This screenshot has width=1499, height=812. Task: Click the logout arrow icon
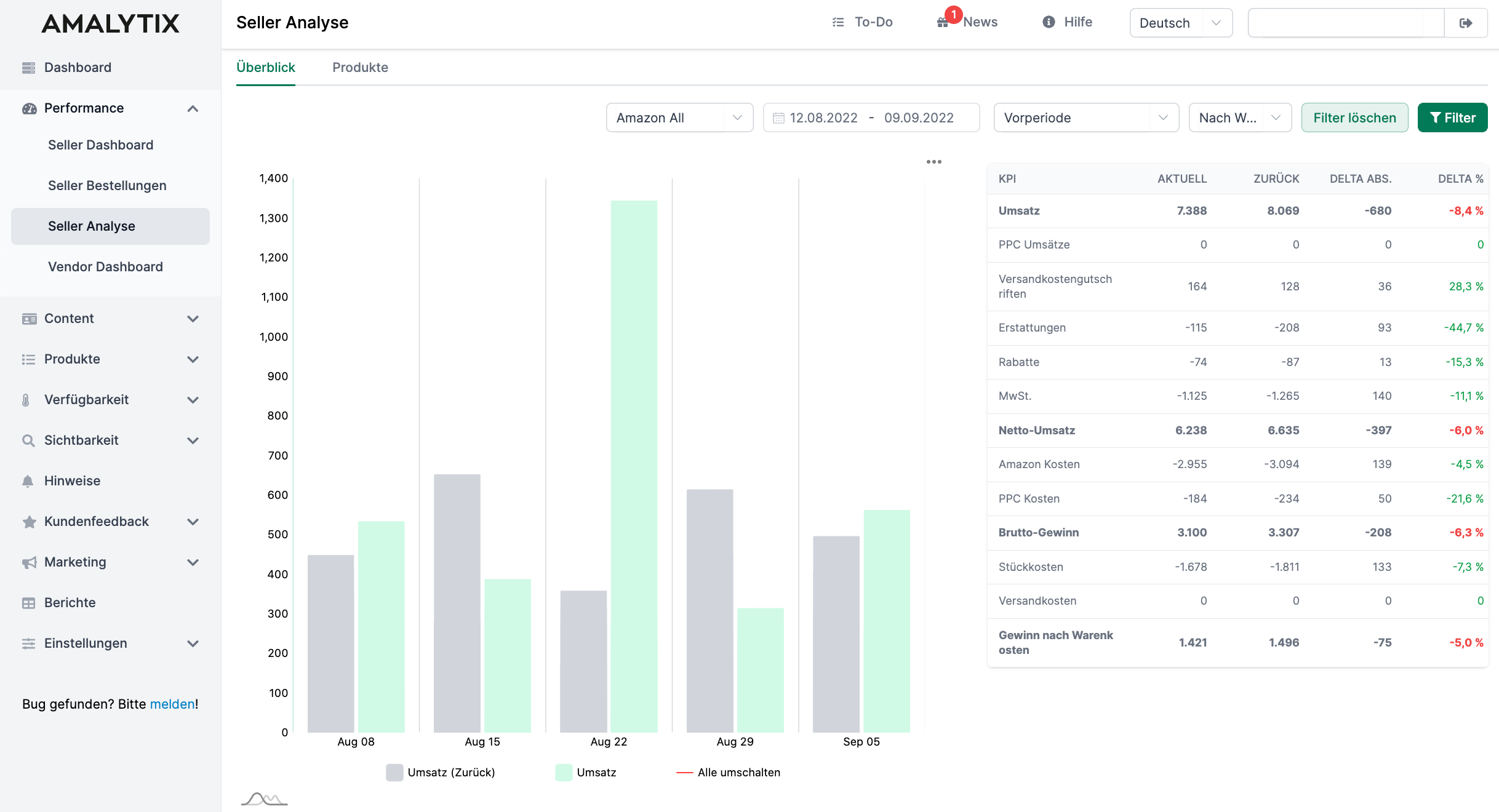coord(1466,23)
